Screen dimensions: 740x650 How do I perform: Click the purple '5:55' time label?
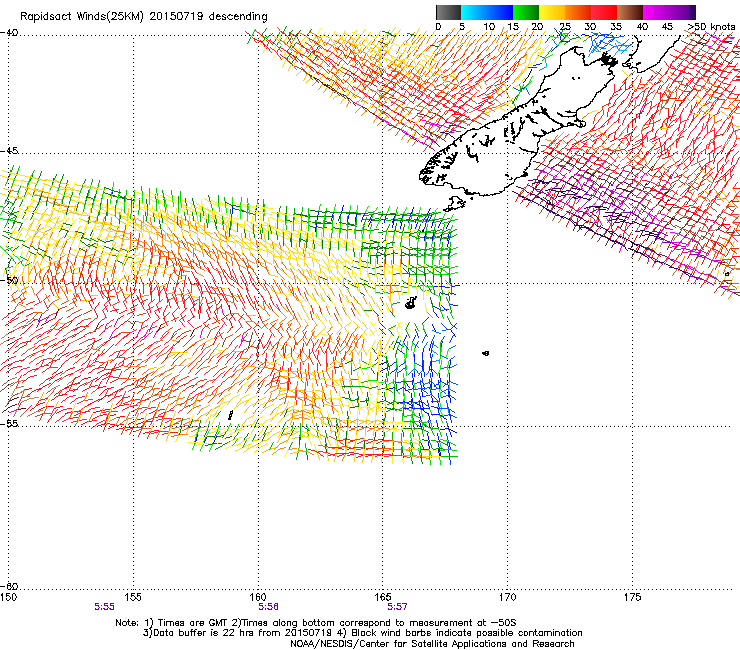coord(104,607)
